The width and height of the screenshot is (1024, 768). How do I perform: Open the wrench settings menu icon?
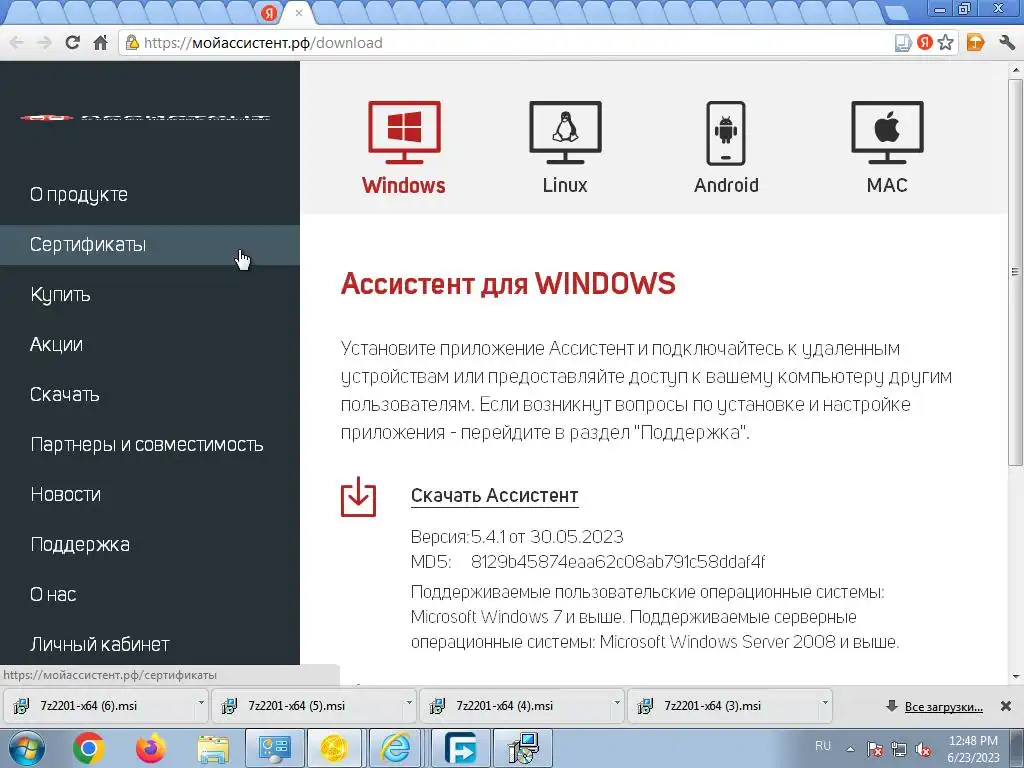pyautogui.click(x=1006, y=43)
